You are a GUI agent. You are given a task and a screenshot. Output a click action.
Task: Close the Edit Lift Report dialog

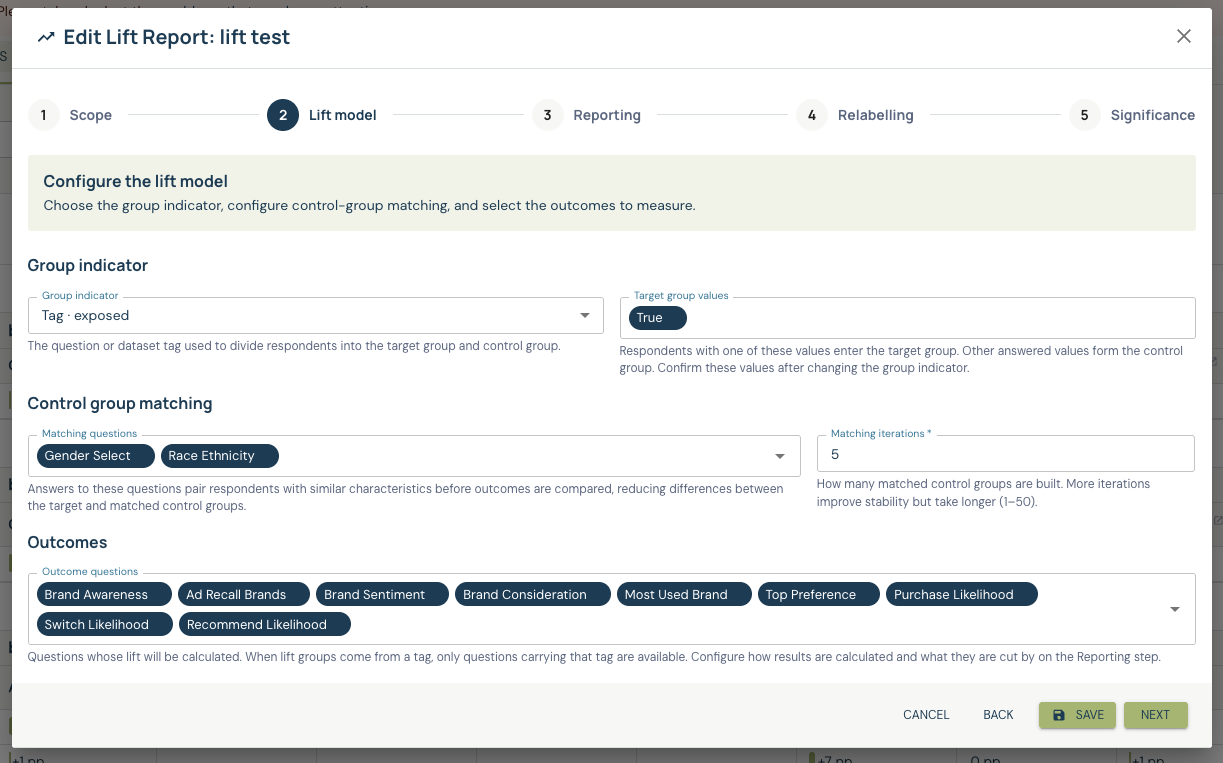(x=1184, y=36)
